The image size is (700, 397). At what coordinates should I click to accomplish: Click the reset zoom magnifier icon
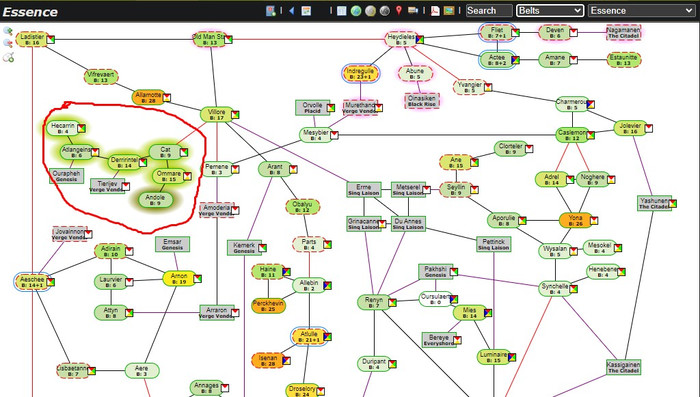(x=8, y=57)
